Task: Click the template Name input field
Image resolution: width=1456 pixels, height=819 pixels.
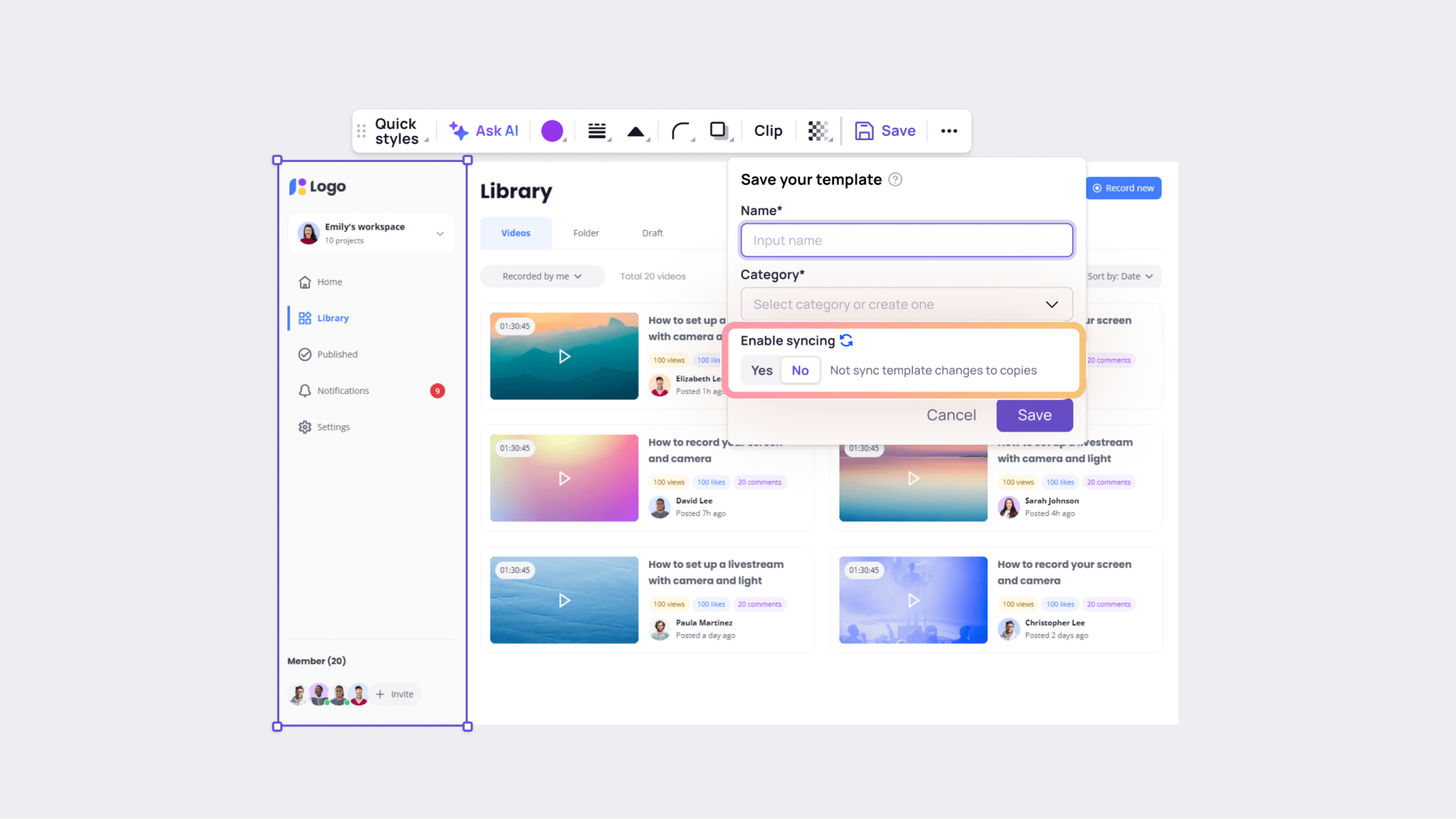Action: tap(906, 240)
